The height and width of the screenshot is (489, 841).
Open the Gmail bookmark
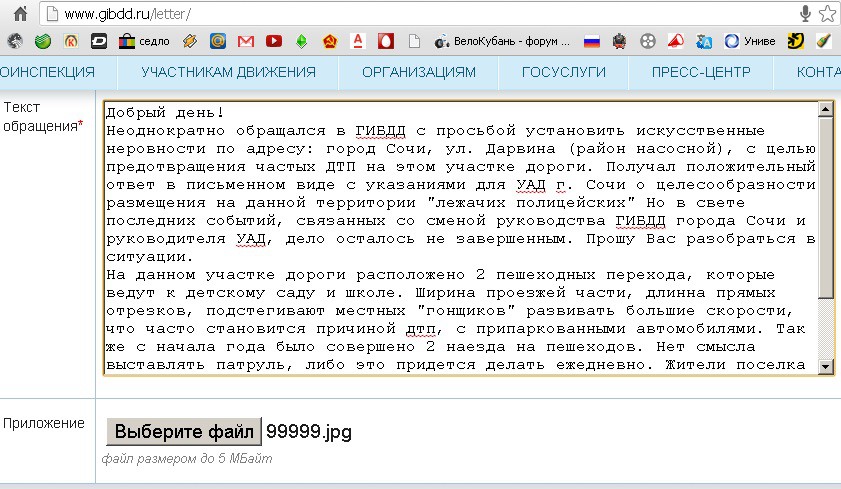tap(245, 42)
